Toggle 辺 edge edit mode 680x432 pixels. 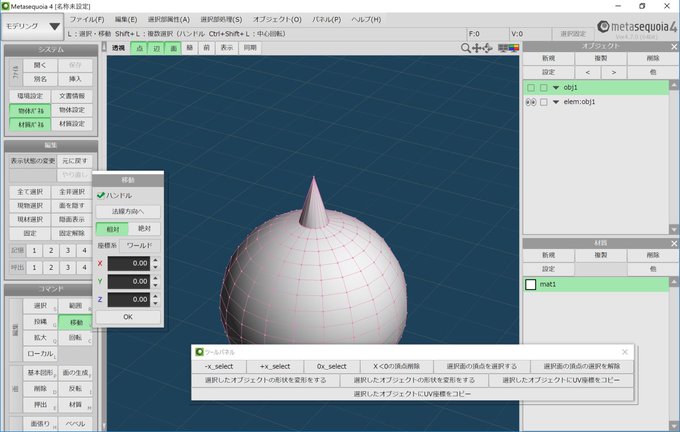(x=156, y=48)
